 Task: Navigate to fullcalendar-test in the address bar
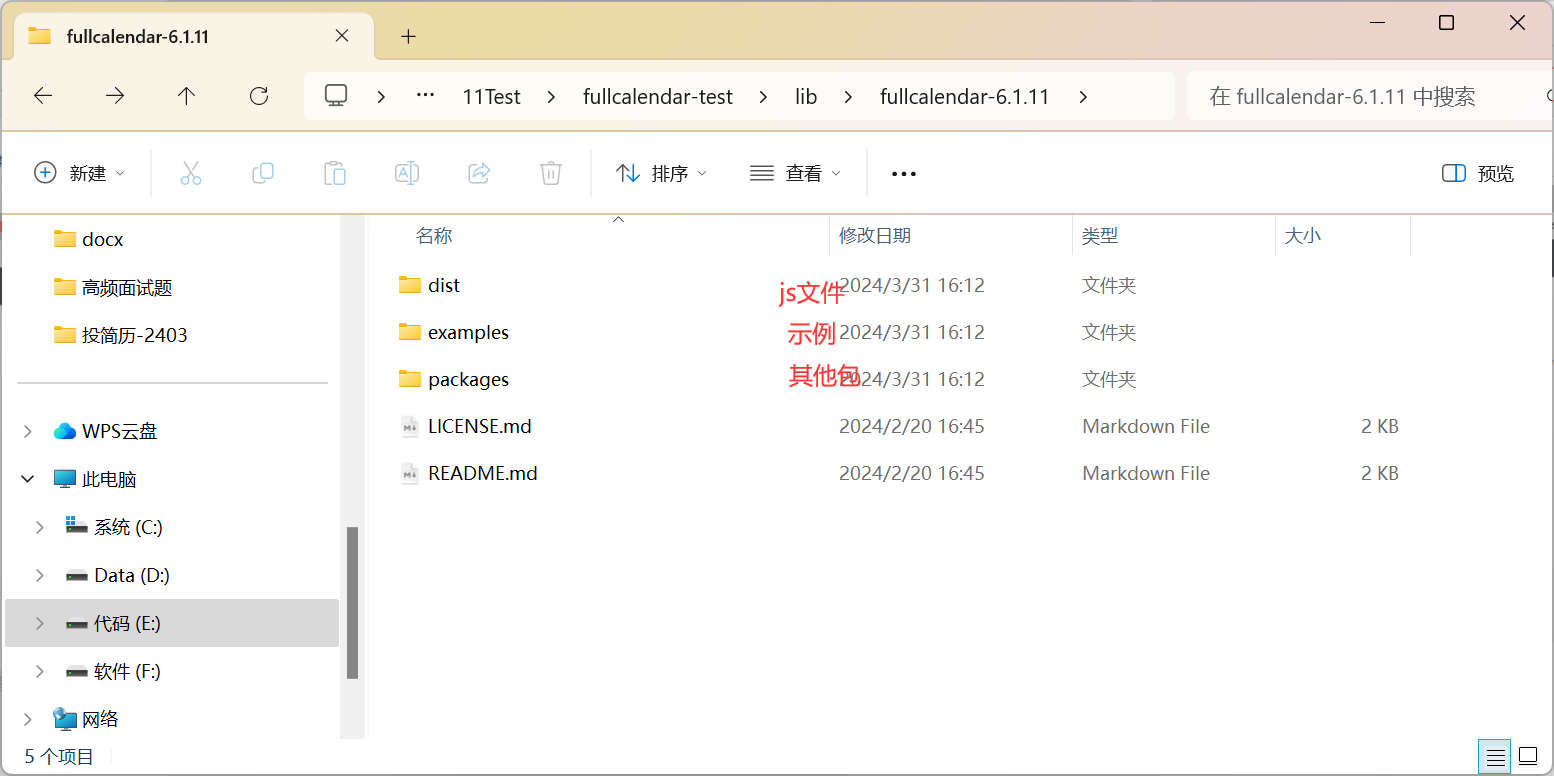658,97
